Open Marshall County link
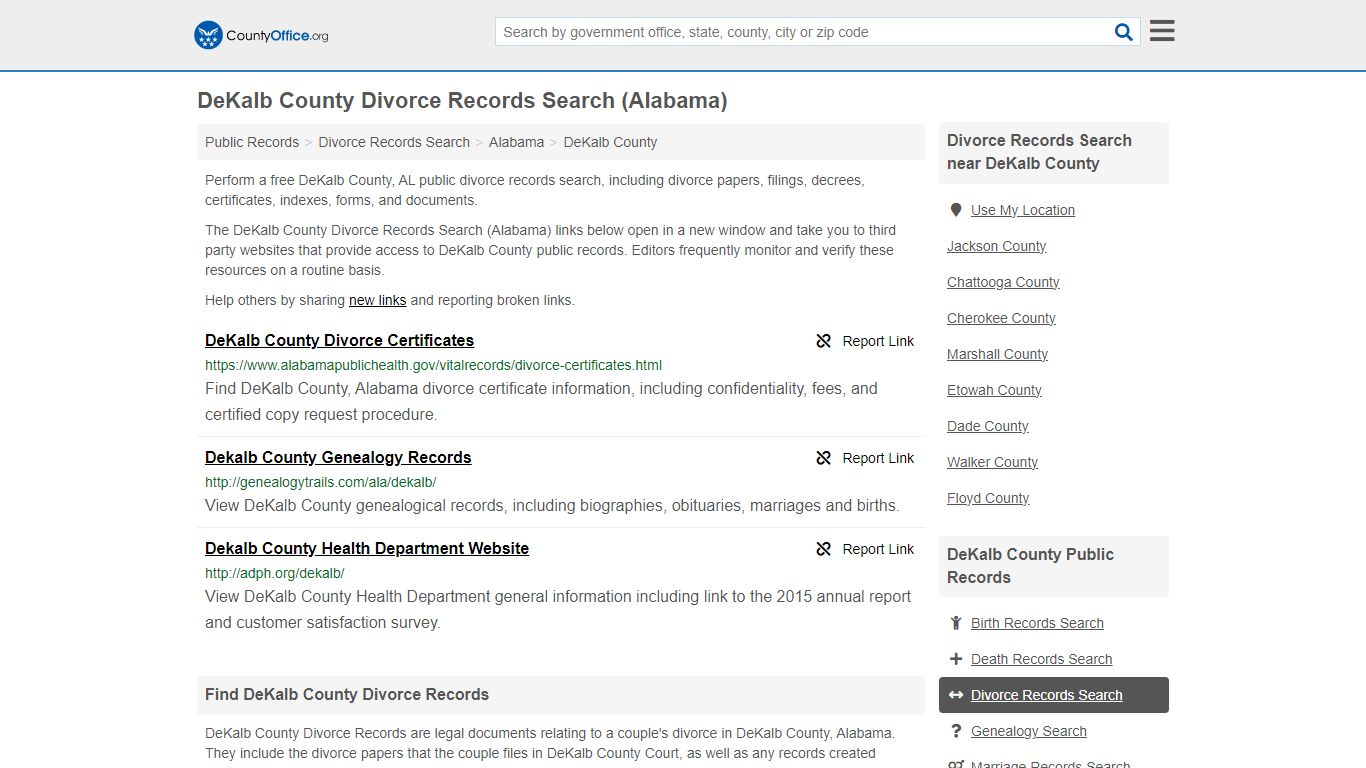Screen dimensions: 1366x768 pyautogui.click(x=997, y=354)
